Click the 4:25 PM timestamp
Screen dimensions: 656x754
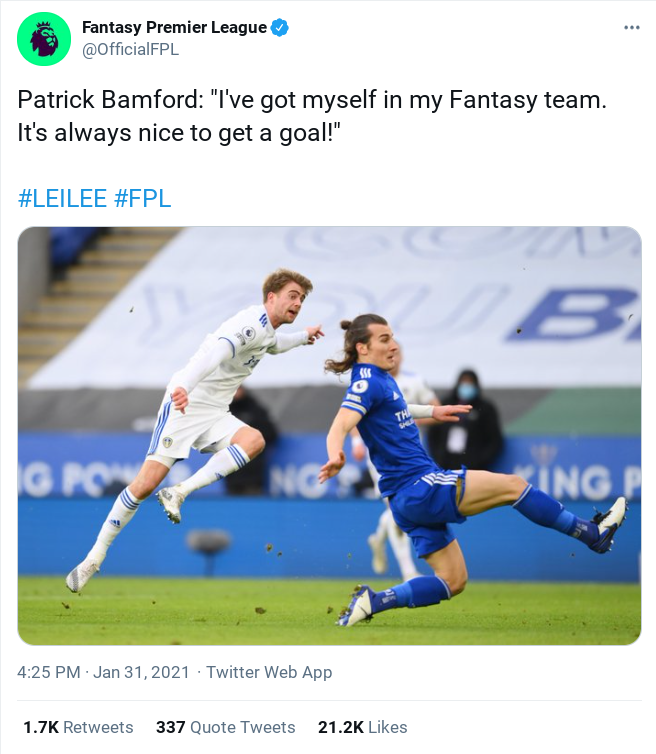[49, 672]
